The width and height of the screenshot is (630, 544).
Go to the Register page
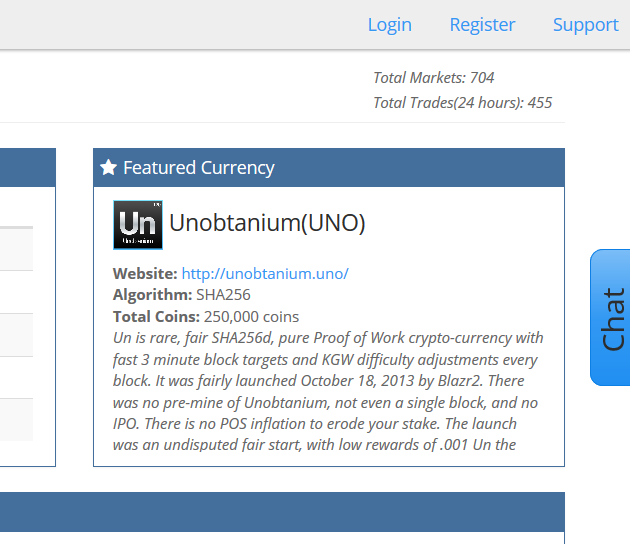click(482, 25)
